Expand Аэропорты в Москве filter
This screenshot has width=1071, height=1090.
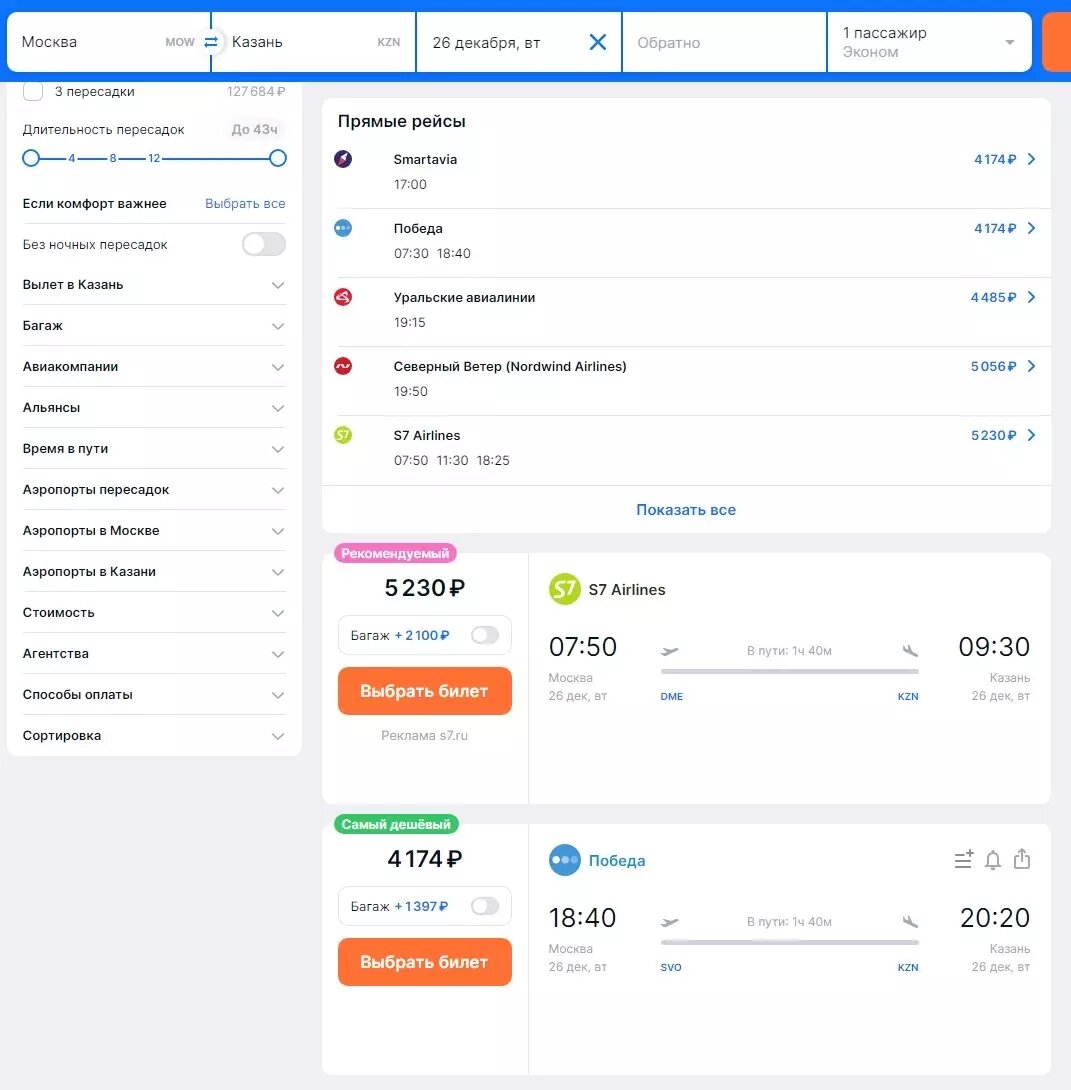point(154,530)
